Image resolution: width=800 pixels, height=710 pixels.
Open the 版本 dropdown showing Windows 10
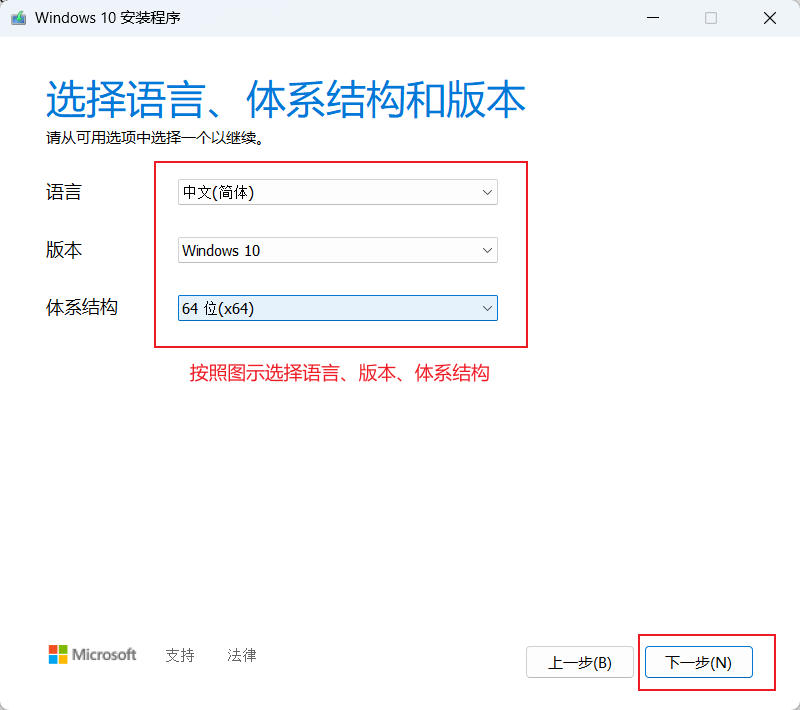pos(338,250)
